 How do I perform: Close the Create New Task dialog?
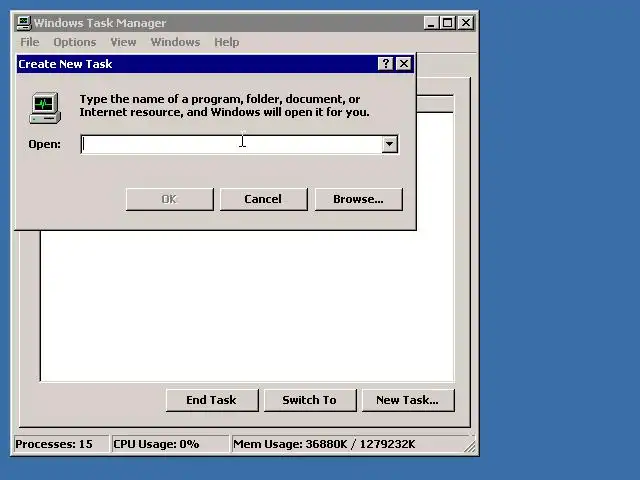pyautogui.click(x=404, y=64)
